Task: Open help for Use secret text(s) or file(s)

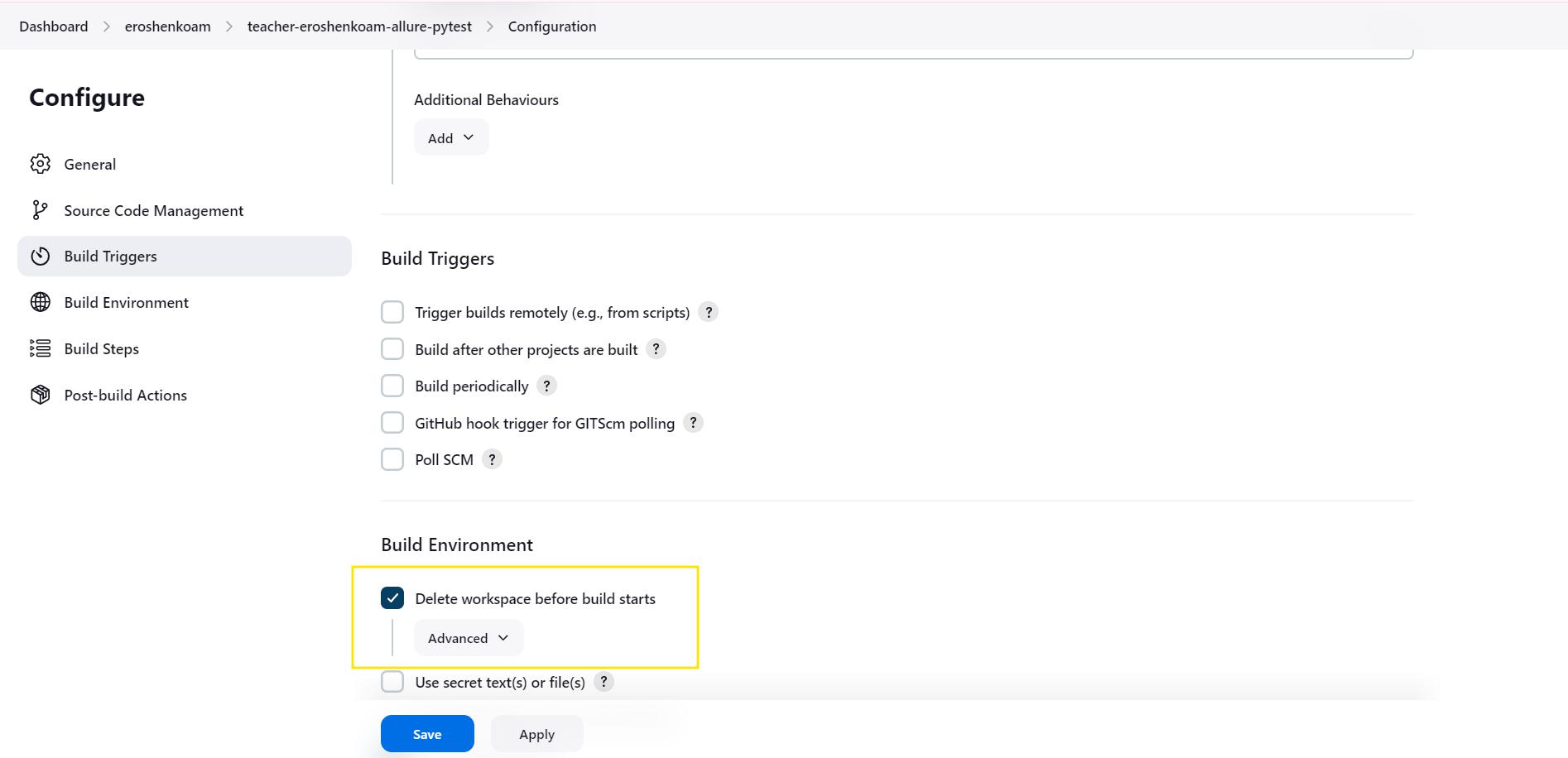Action: click(604, 682)
